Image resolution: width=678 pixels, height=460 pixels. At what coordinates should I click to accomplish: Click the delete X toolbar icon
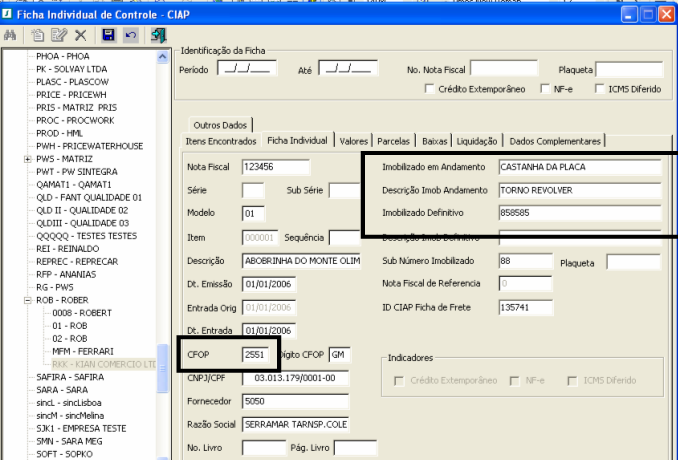click(80, 35)
